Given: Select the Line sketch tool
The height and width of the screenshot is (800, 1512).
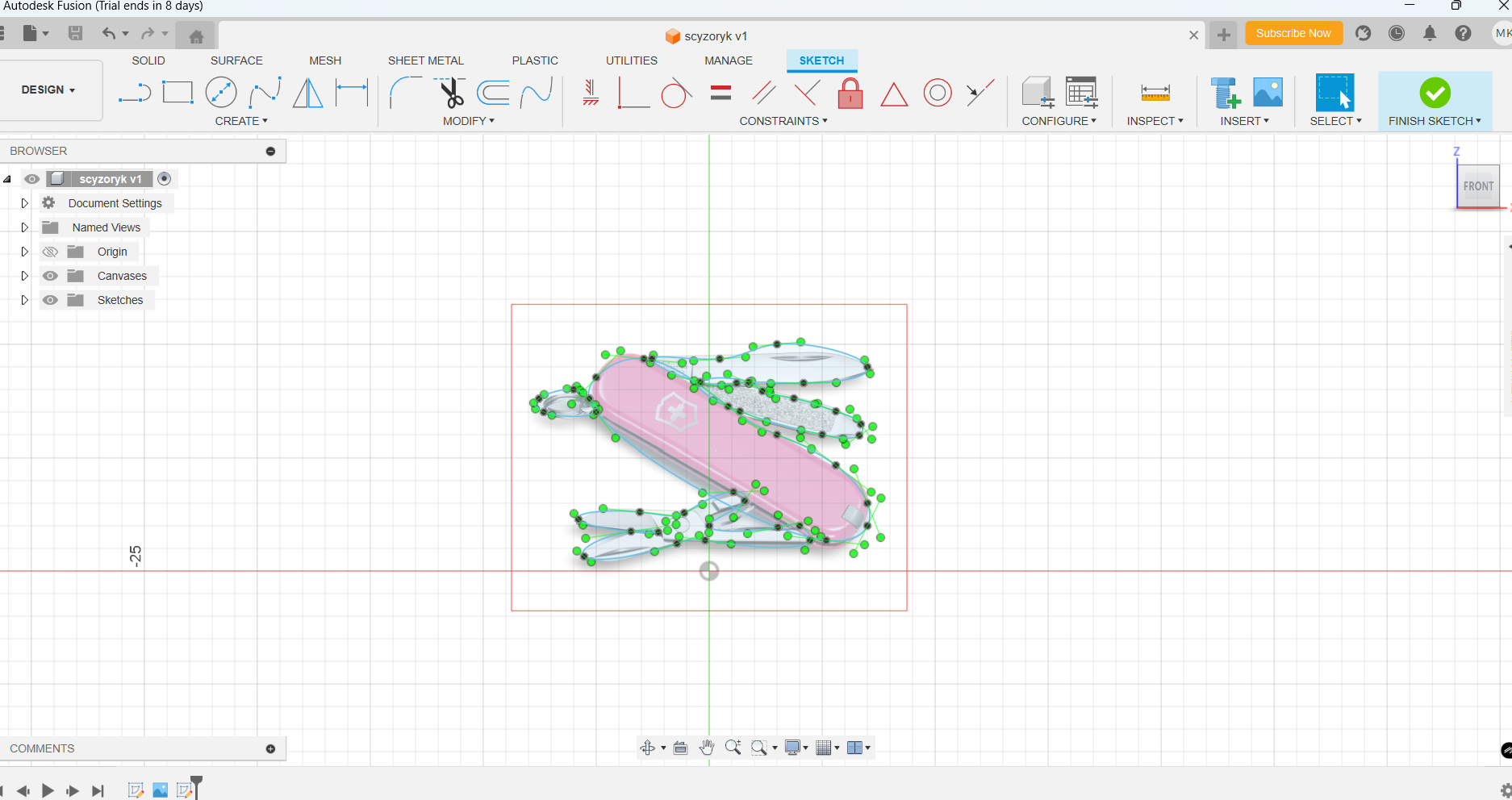Looking at the screenshot, I should pyautogui.click(x=134, y=94).
